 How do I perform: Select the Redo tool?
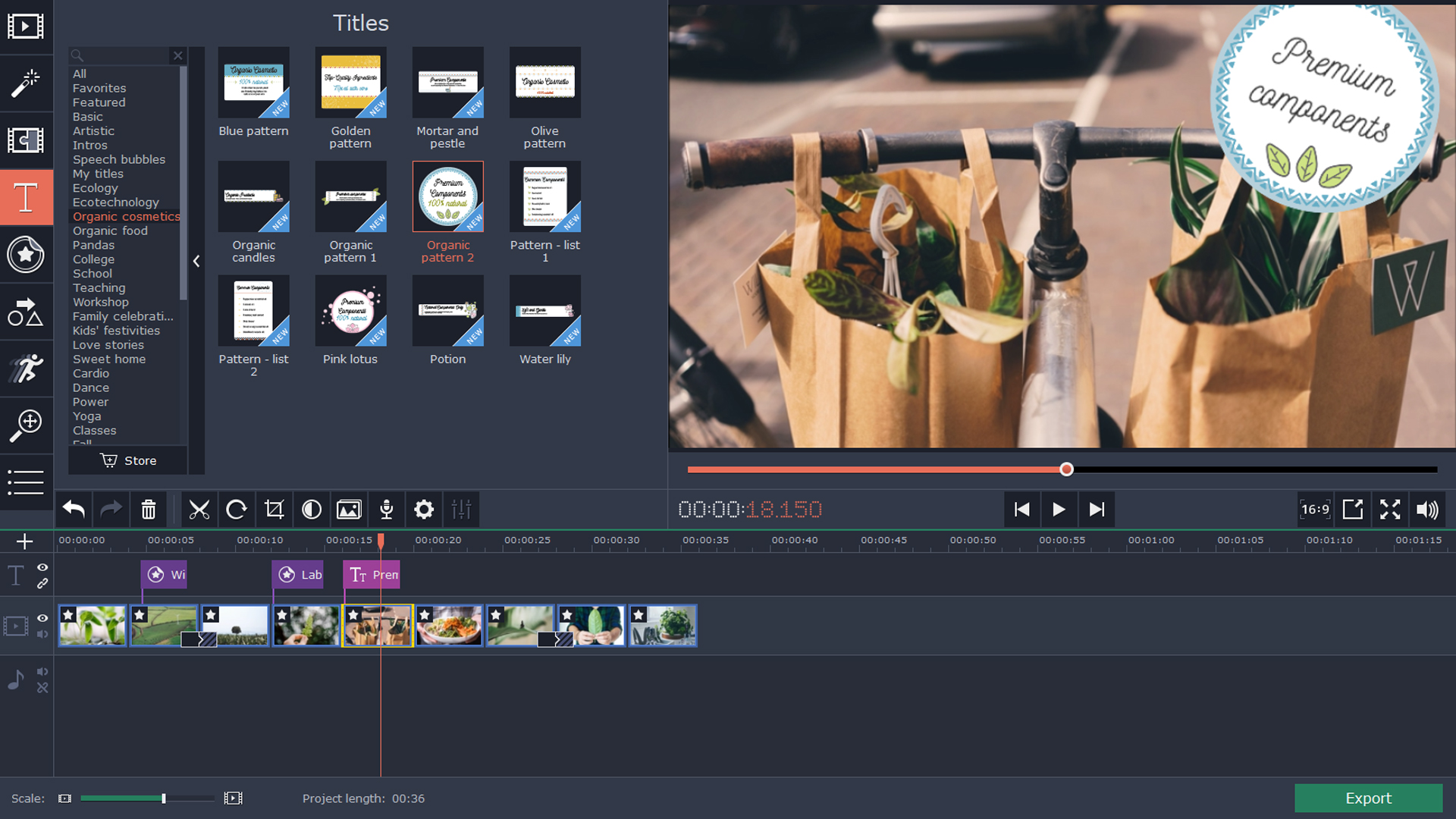pos(110,510)
